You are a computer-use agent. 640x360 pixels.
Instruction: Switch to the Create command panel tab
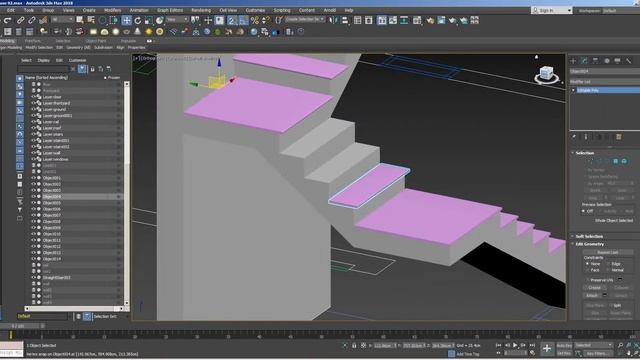click(573, 60)
